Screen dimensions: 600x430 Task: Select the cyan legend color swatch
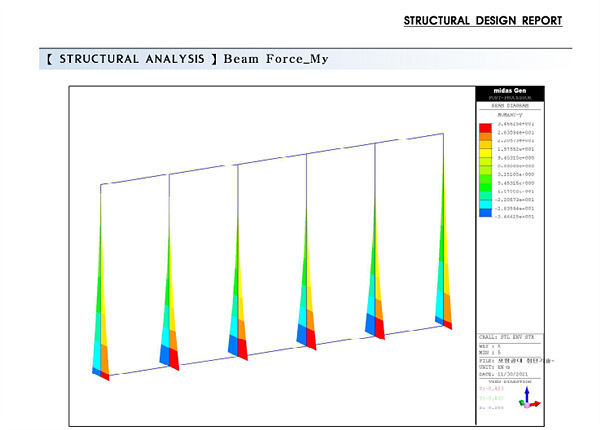[x=485, y=205]
